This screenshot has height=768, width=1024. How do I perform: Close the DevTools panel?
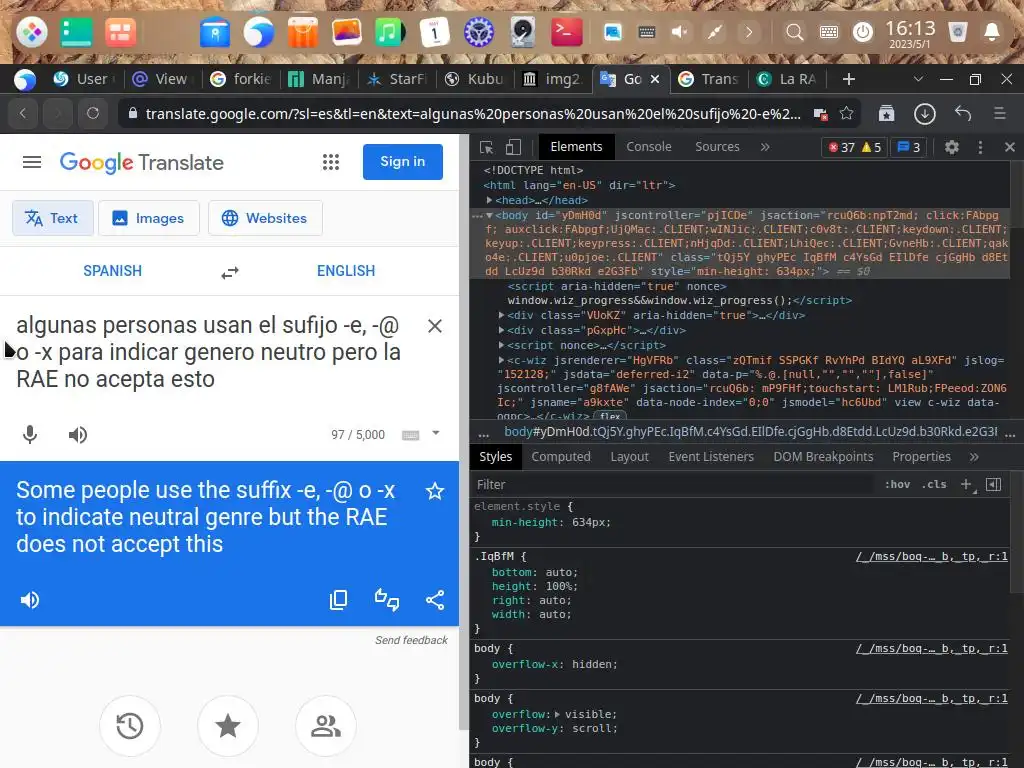point(1010,147)
